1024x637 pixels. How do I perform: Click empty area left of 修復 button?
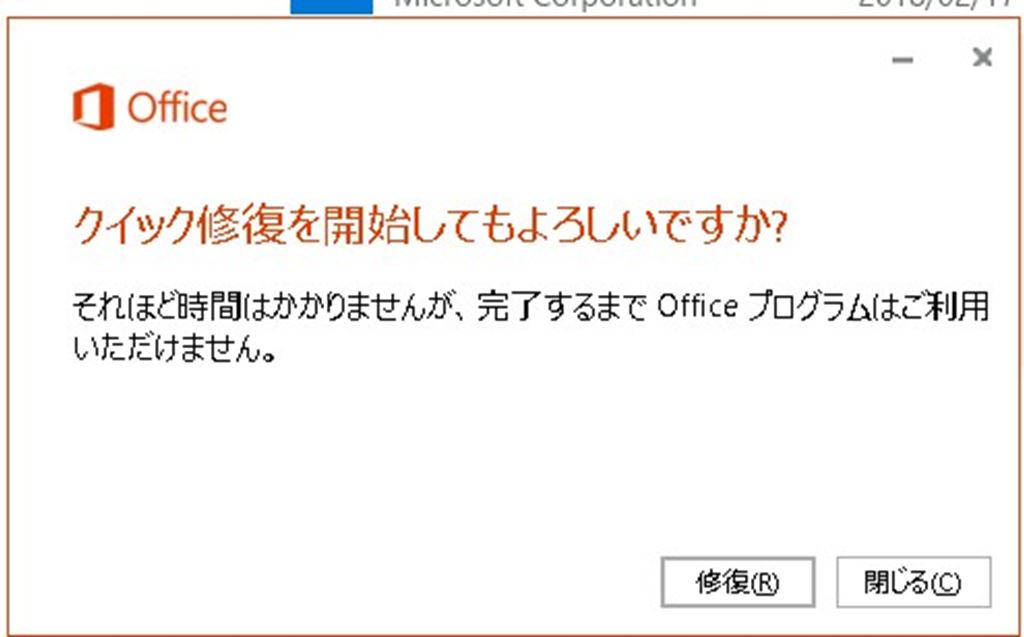(x=400, y=582)
